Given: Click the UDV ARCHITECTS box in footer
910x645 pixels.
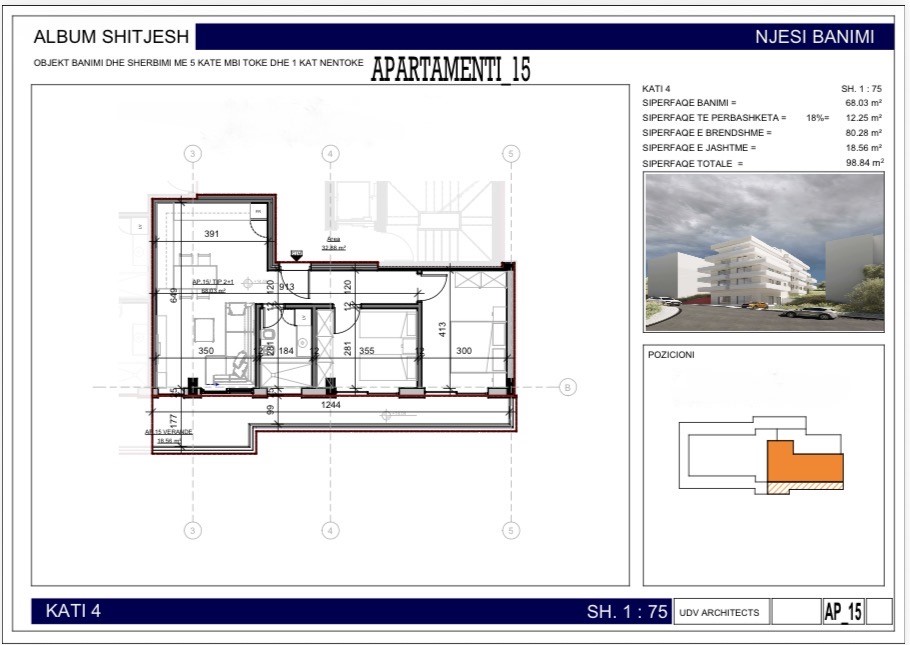Looking at the screenshot, I should (x=719, y=612).
